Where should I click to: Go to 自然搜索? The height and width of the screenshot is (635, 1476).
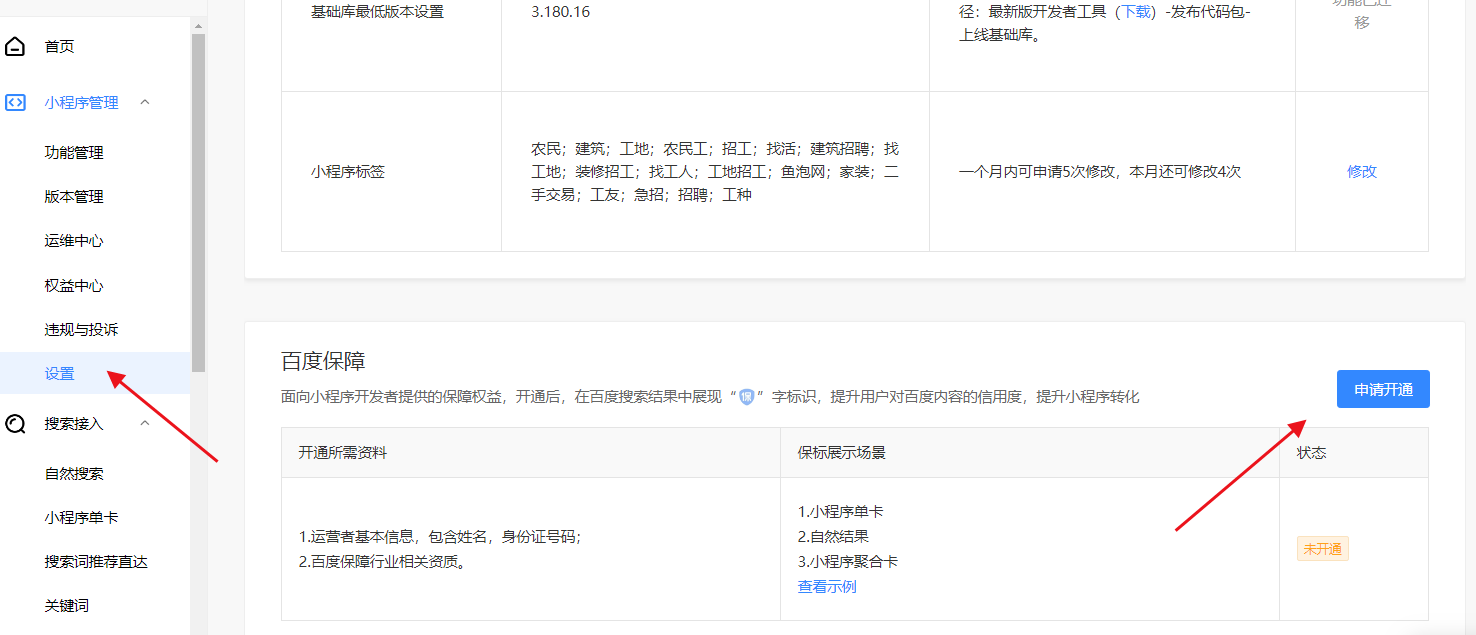[74, 474]
